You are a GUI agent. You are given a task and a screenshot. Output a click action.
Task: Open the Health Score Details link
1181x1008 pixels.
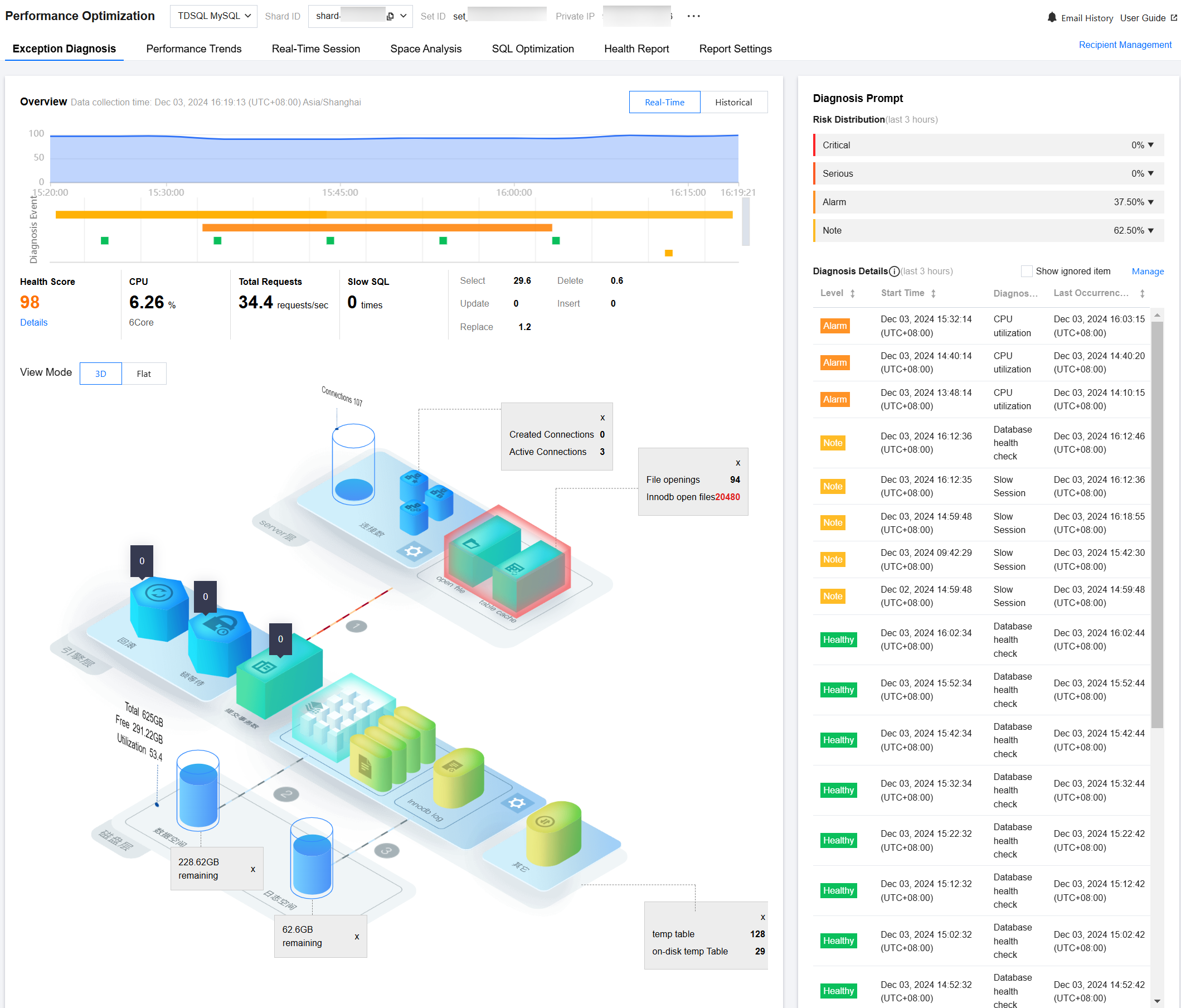[x=33, y=323]
